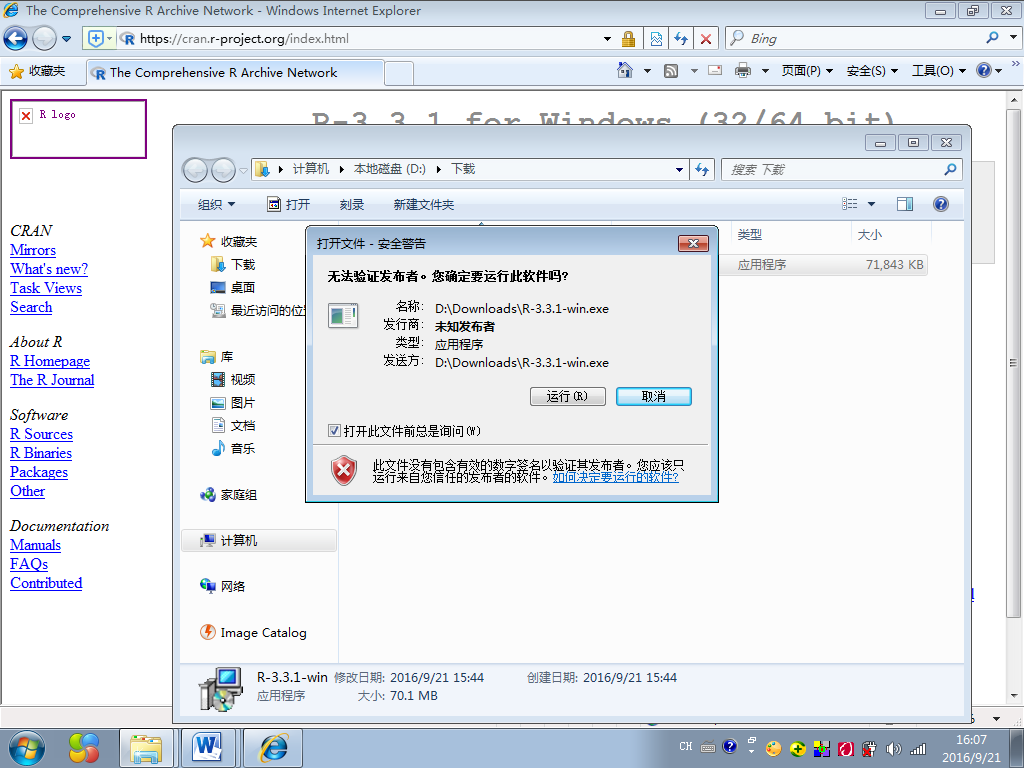Click Cancel (取消) in security warning
1024x768 pixels.
tap(653, 396)
